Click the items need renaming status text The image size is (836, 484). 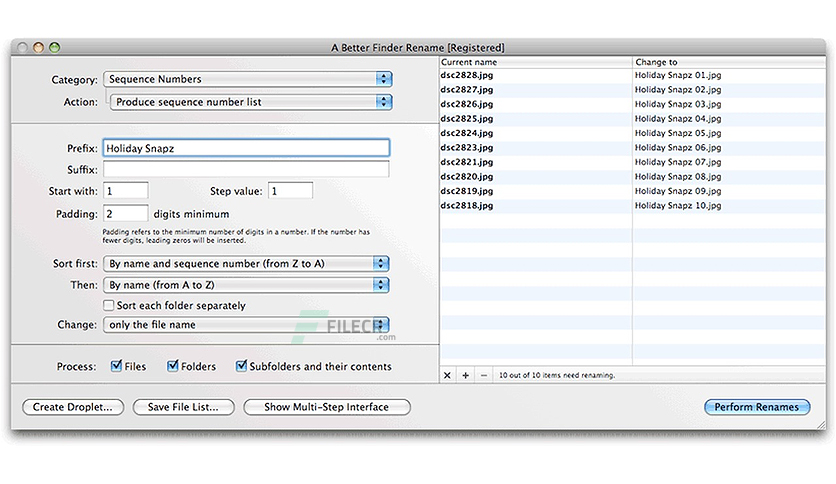557,375
